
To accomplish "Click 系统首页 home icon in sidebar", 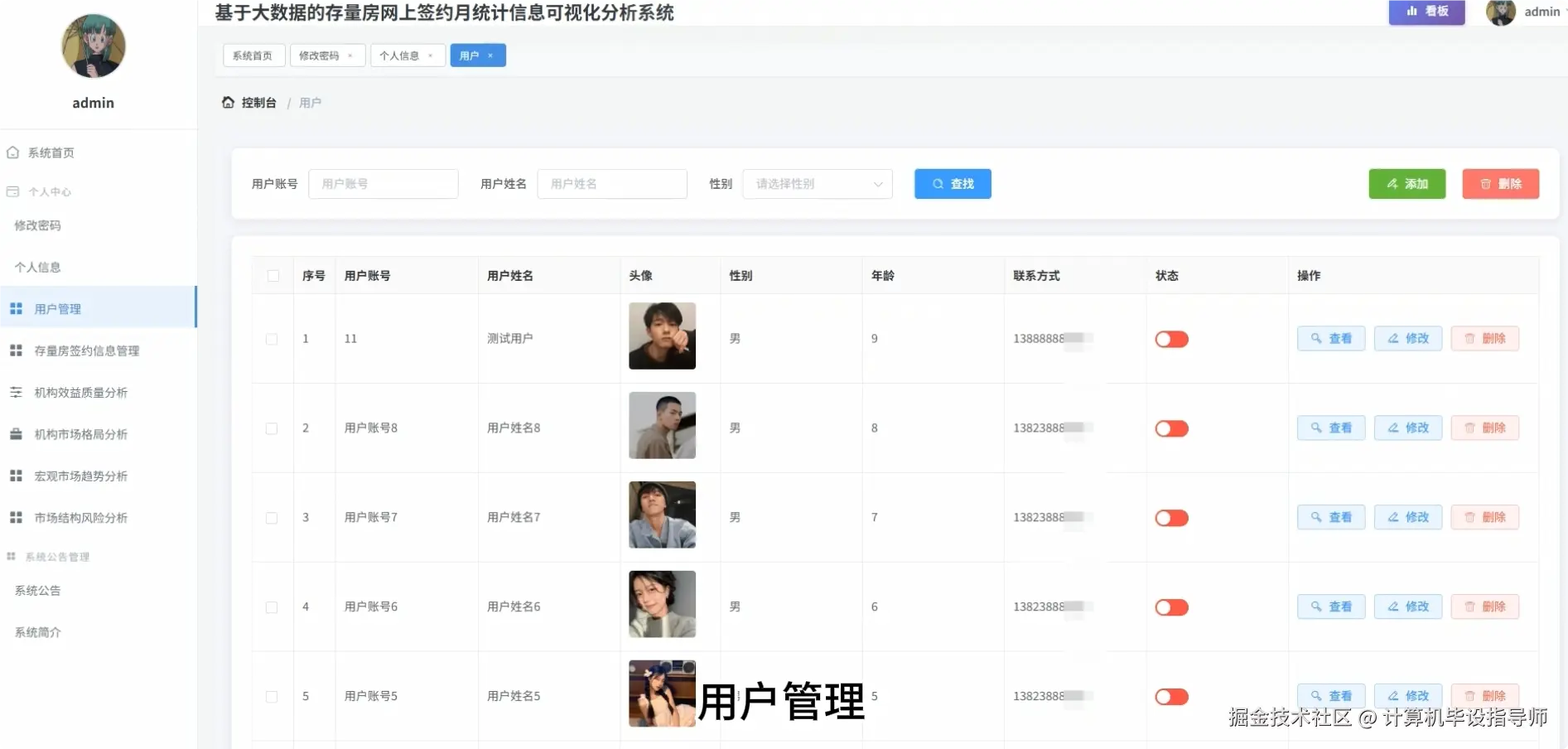I will click(x=12, y=152).
